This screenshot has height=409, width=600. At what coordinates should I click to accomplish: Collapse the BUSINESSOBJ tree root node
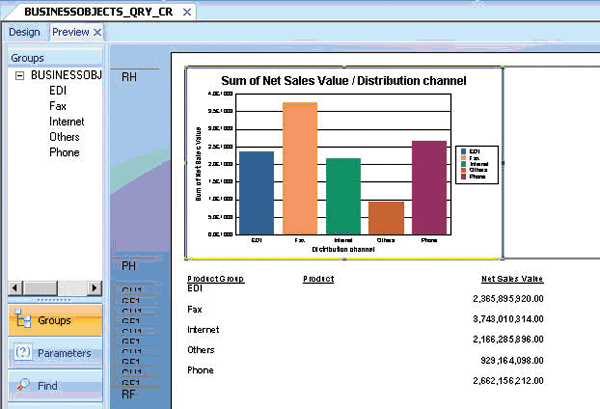click(x=20, y=75)
